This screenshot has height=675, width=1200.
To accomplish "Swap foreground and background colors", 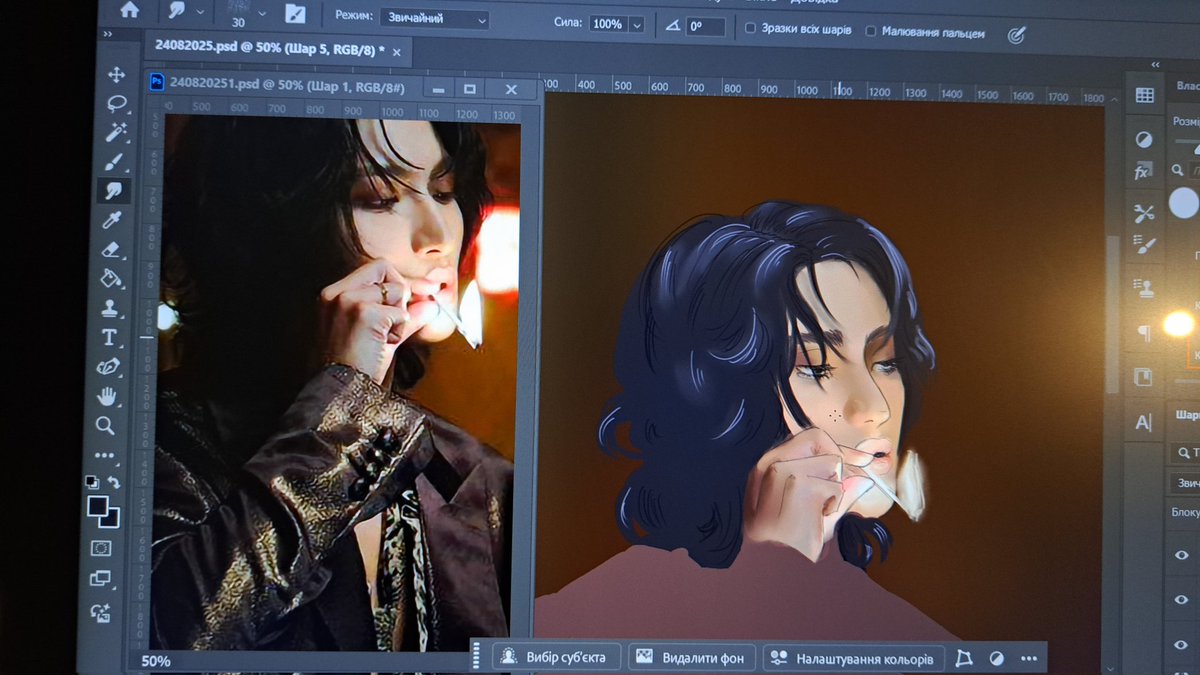I will tap(114, 482).
